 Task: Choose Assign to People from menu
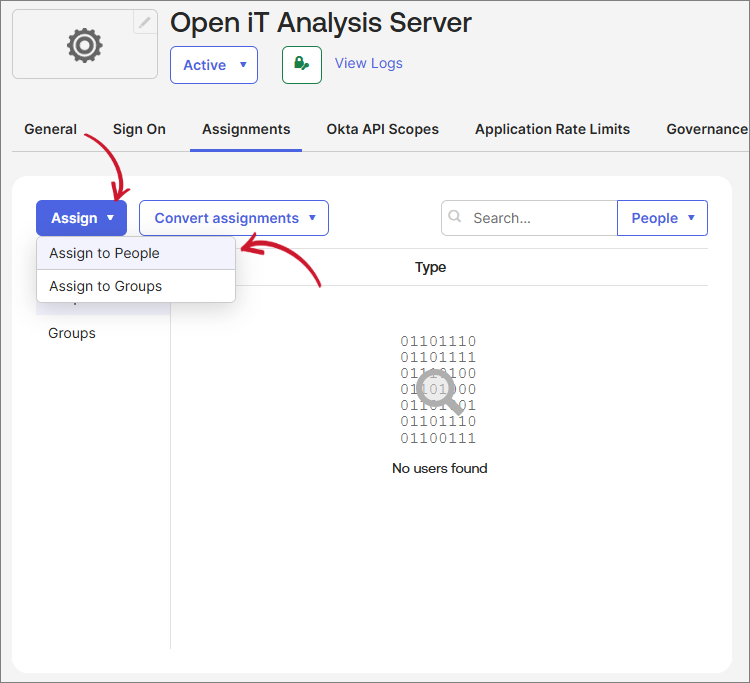136,253
